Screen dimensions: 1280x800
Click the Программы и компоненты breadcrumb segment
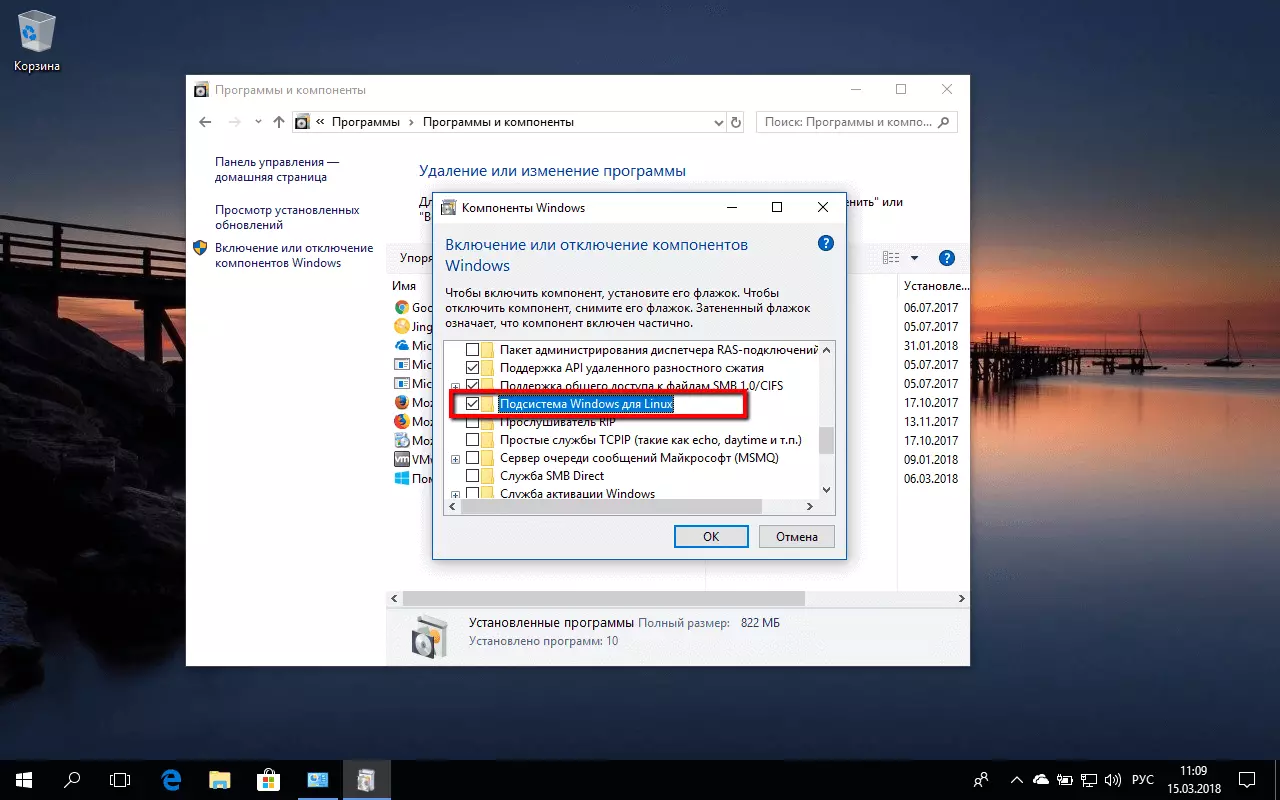498,122
